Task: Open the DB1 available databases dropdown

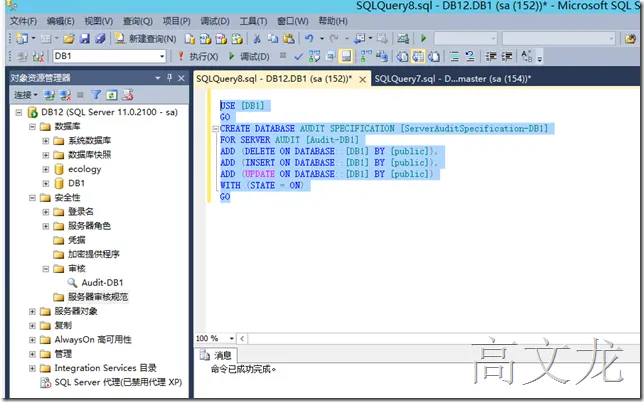Action: [162, 56]
